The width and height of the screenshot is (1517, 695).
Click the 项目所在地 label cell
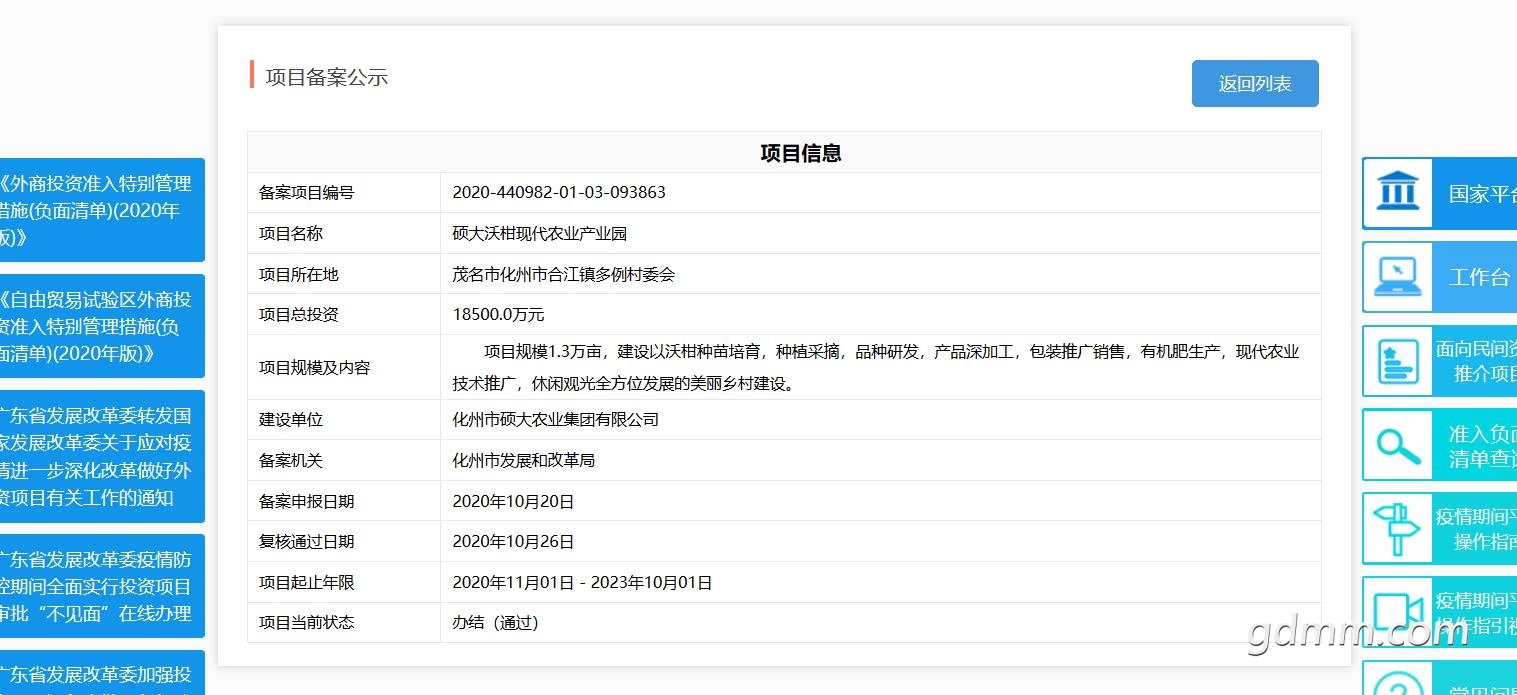click(344, 274)
